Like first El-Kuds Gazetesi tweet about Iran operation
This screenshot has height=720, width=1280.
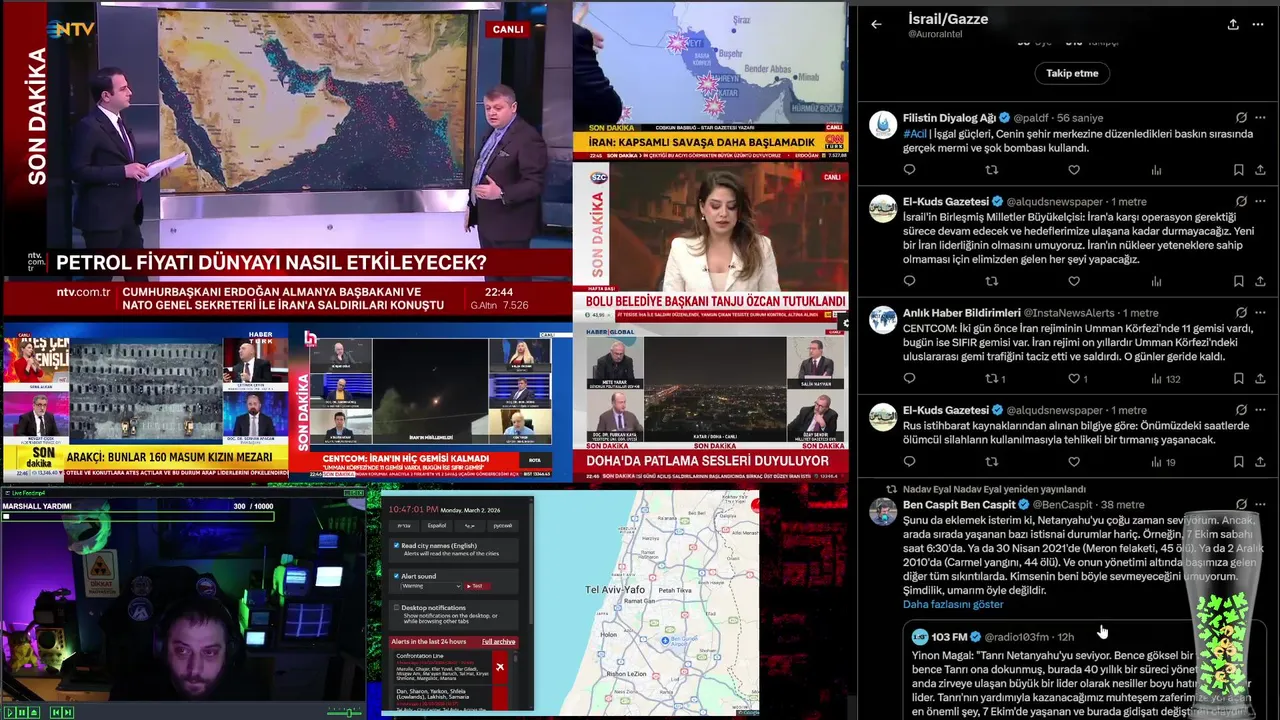(x=1074, y=281)
